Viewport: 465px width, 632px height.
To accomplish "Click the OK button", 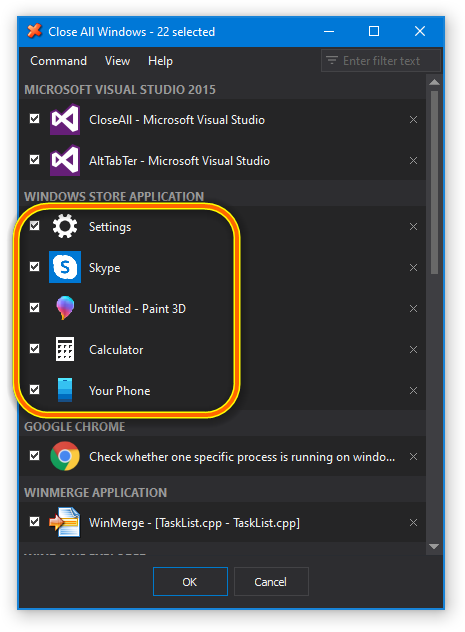I will (x=190, y=582).
